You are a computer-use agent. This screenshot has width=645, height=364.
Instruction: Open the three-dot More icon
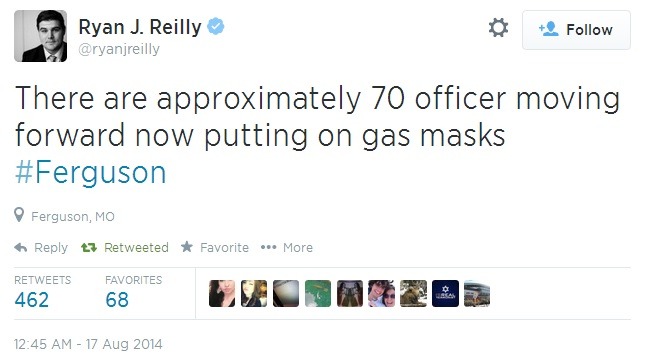(268, 248)
